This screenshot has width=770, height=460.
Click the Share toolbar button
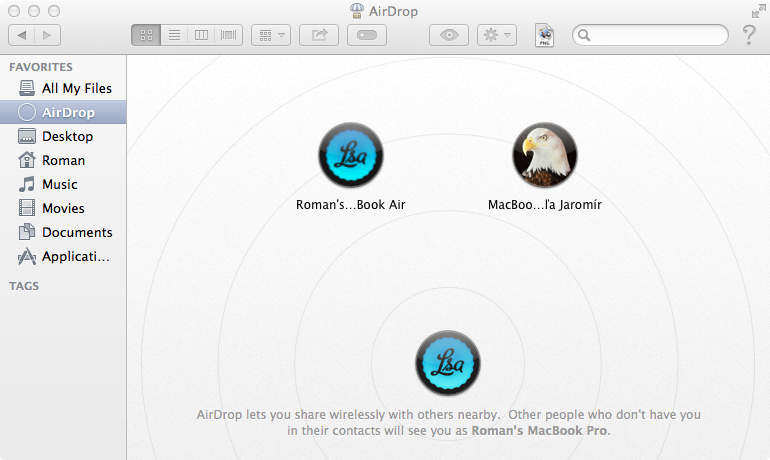[x=319, y=35]
